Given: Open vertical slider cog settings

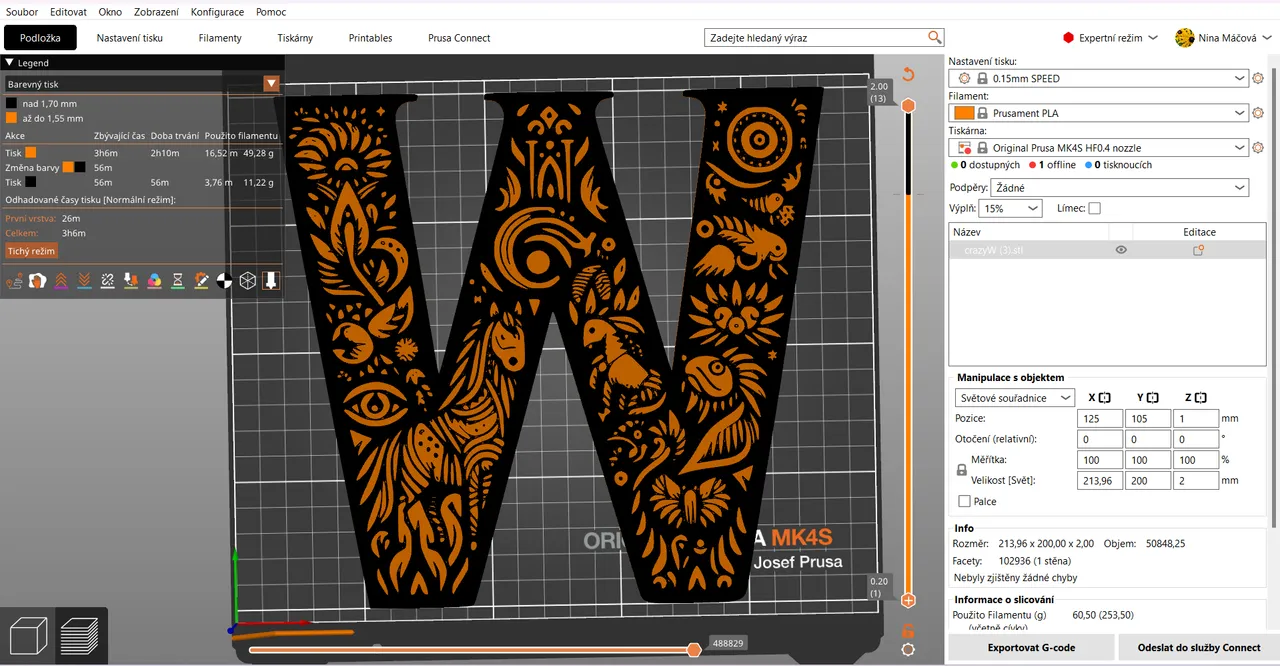Looking at the screenshot, I should 908,649.
